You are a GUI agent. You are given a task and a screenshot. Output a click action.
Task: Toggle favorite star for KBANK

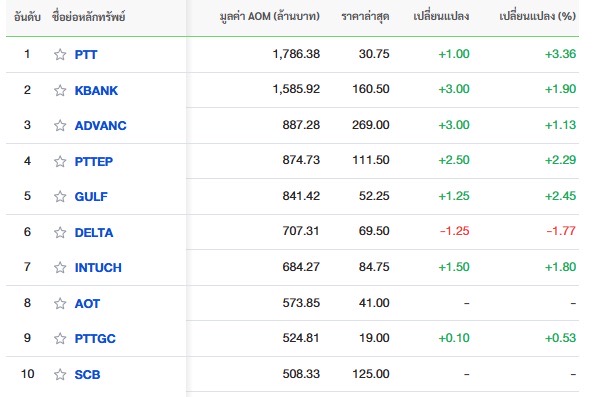point(60,91)
